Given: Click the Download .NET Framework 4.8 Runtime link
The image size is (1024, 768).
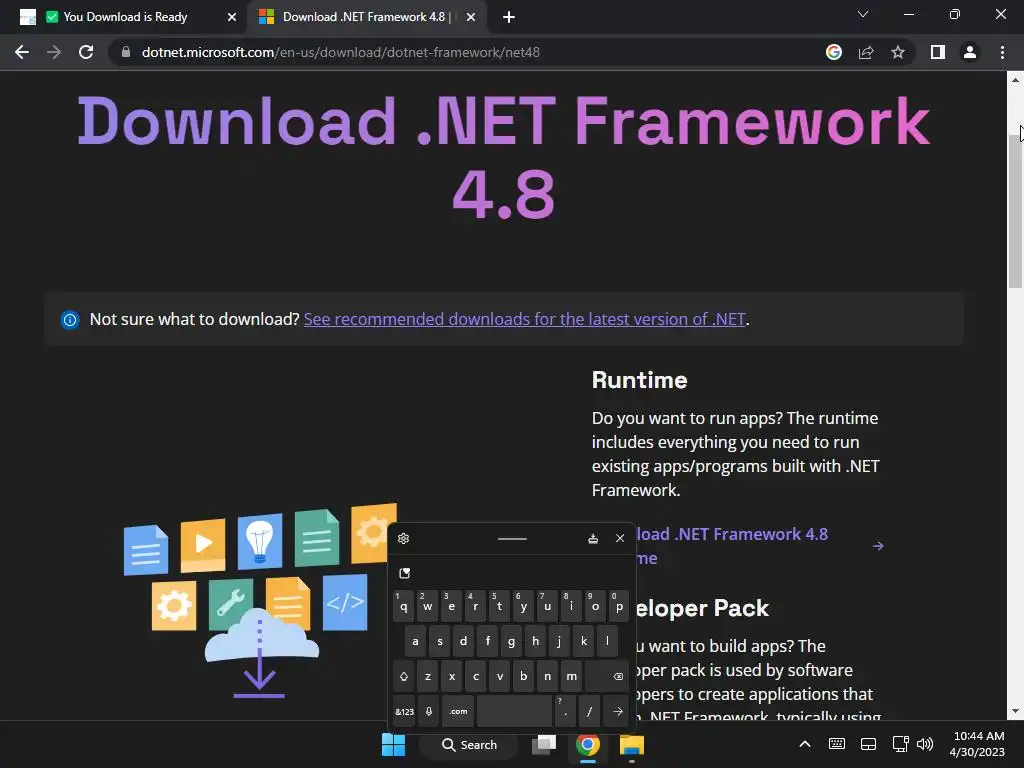Looking at the screenshot, I should coord(731,546).
